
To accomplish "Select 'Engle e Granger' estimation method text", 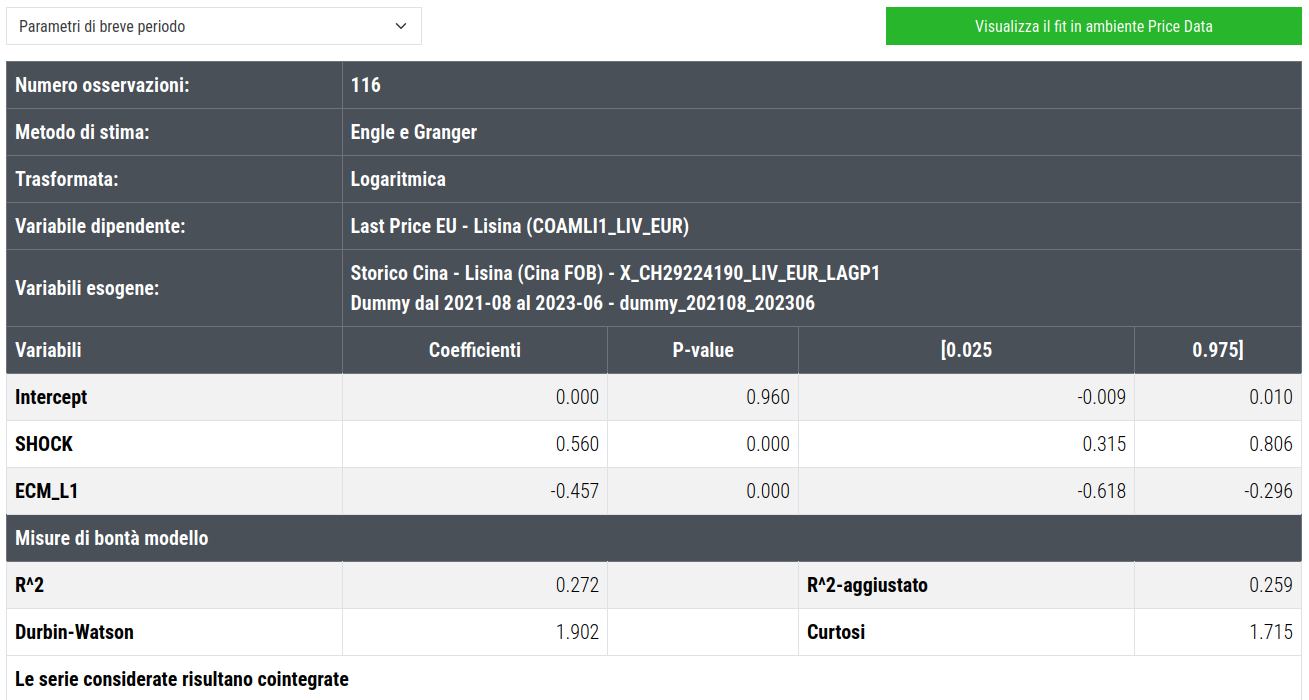I will [x=414, y=132].
